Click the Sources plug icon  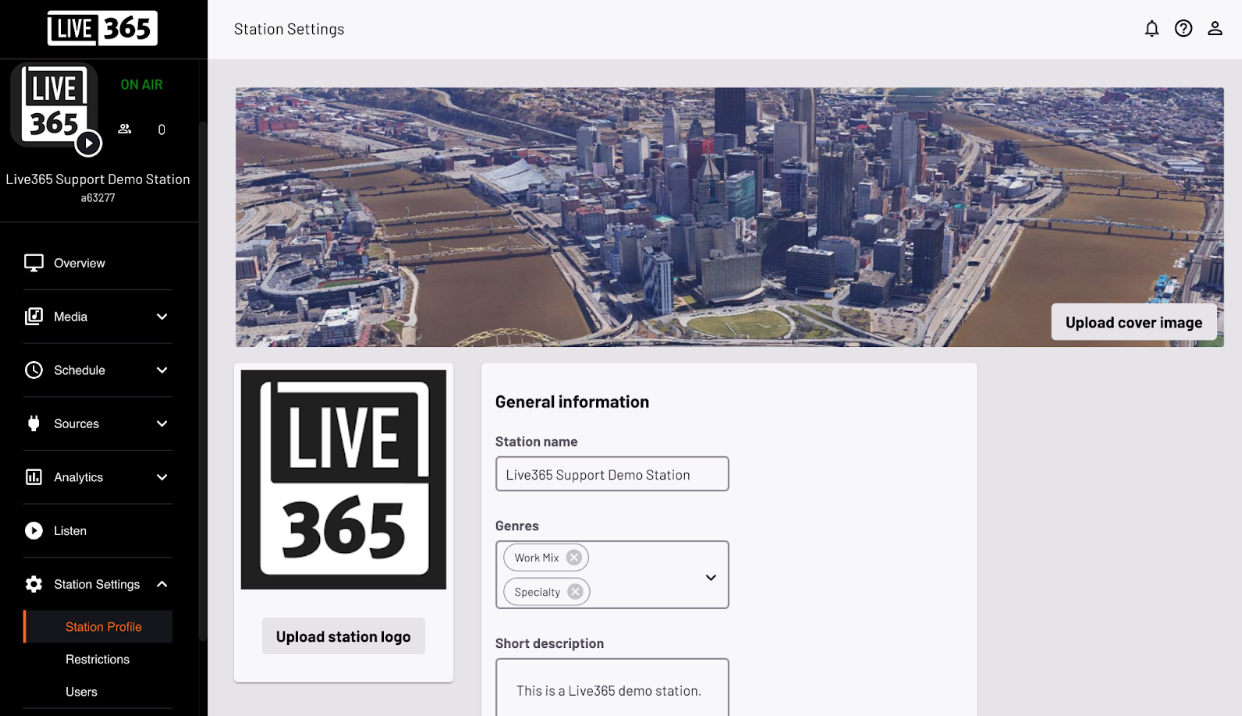34,424
